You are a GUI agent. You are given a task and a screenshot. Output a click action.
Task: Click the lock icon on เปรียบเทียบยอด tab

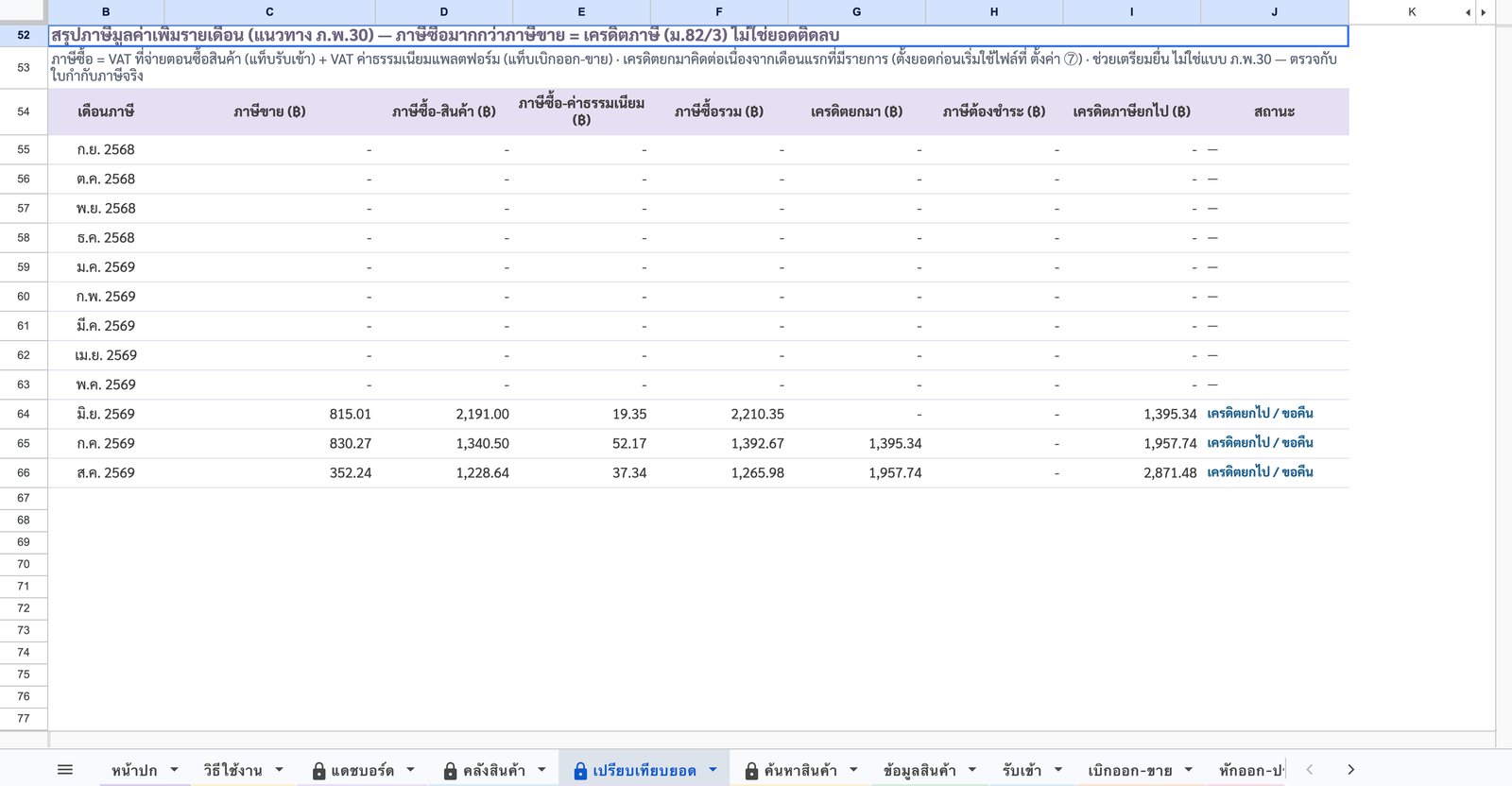[x=580, y=771]
